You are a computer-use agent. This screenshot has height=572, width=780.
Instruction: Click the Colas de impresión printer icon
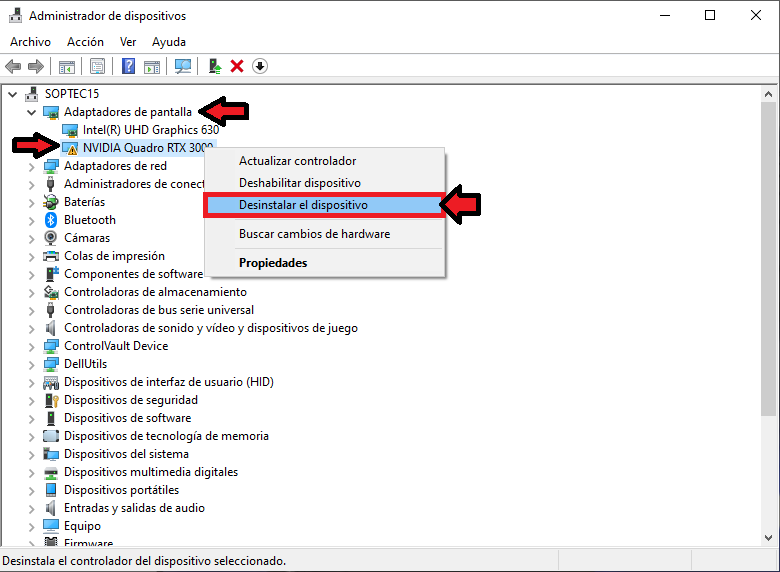coord(51,256)
